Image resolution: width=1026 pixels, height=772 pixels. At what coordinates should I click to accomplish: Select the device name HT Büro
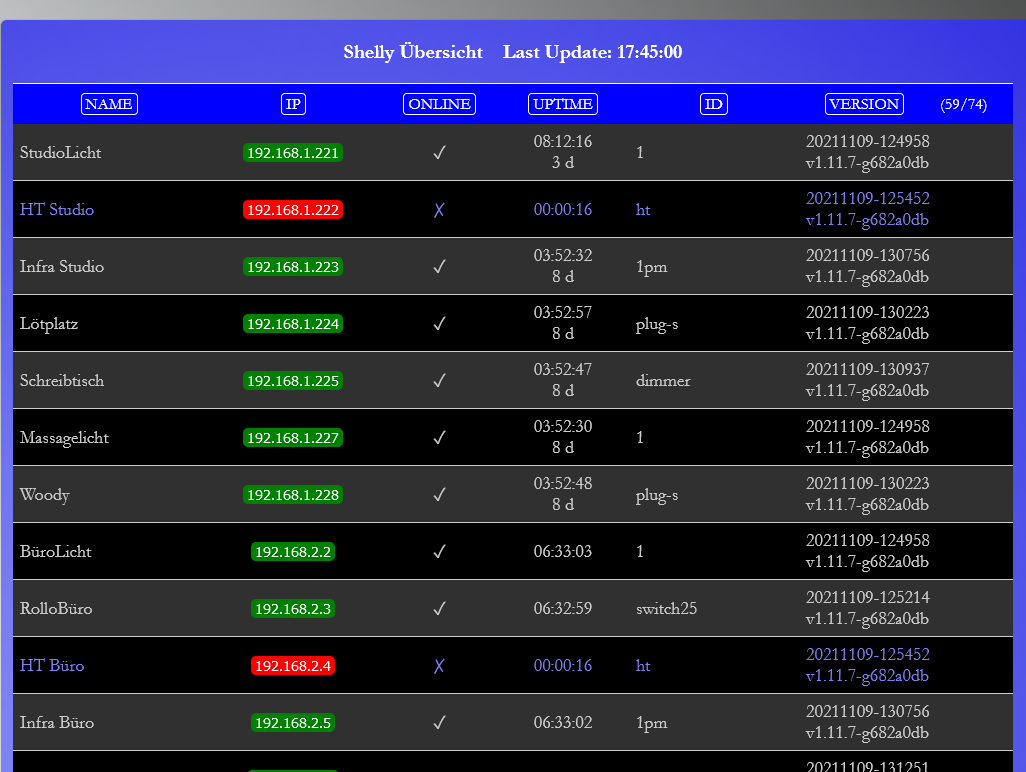click(52, 665)
